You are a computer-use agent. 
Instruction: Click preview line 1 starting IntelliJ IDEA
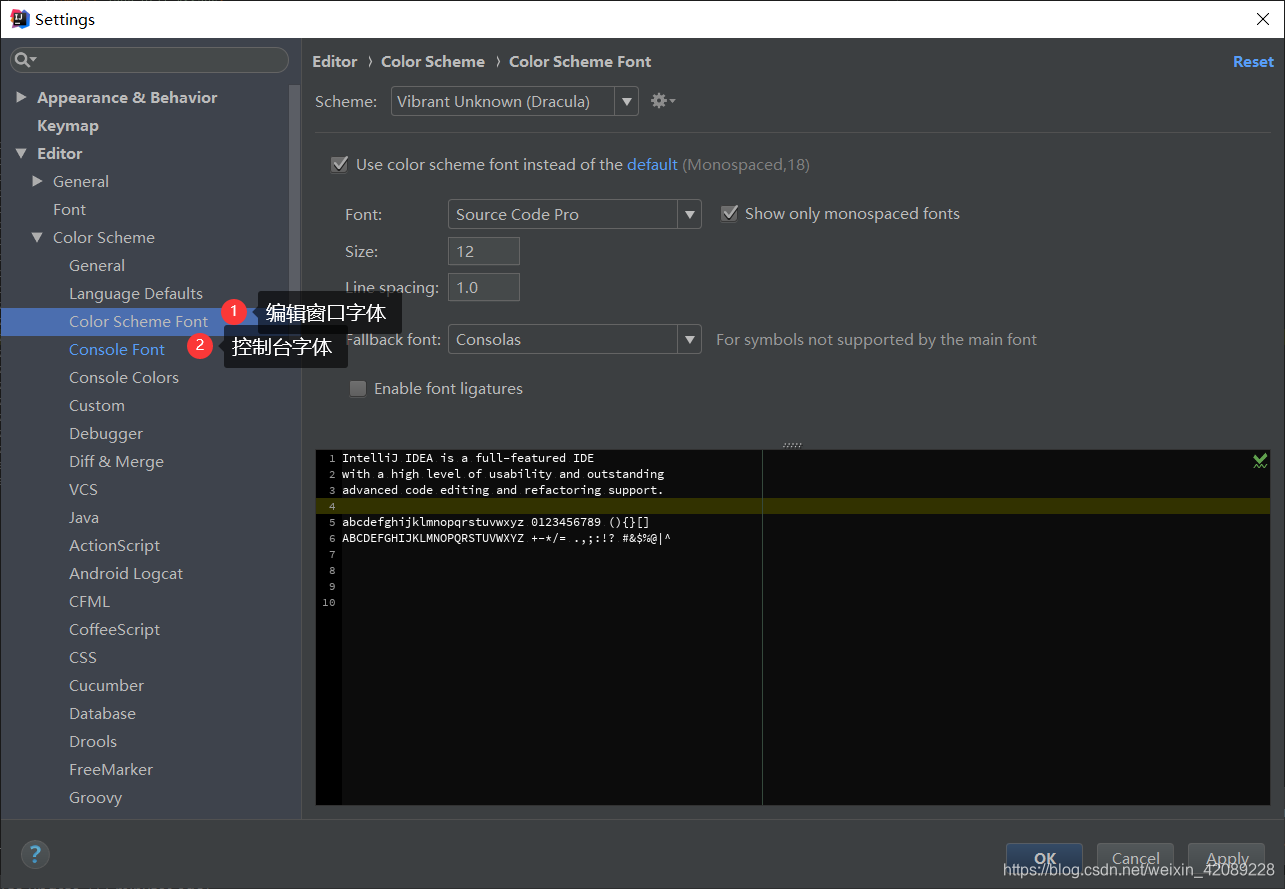point(468,458)
